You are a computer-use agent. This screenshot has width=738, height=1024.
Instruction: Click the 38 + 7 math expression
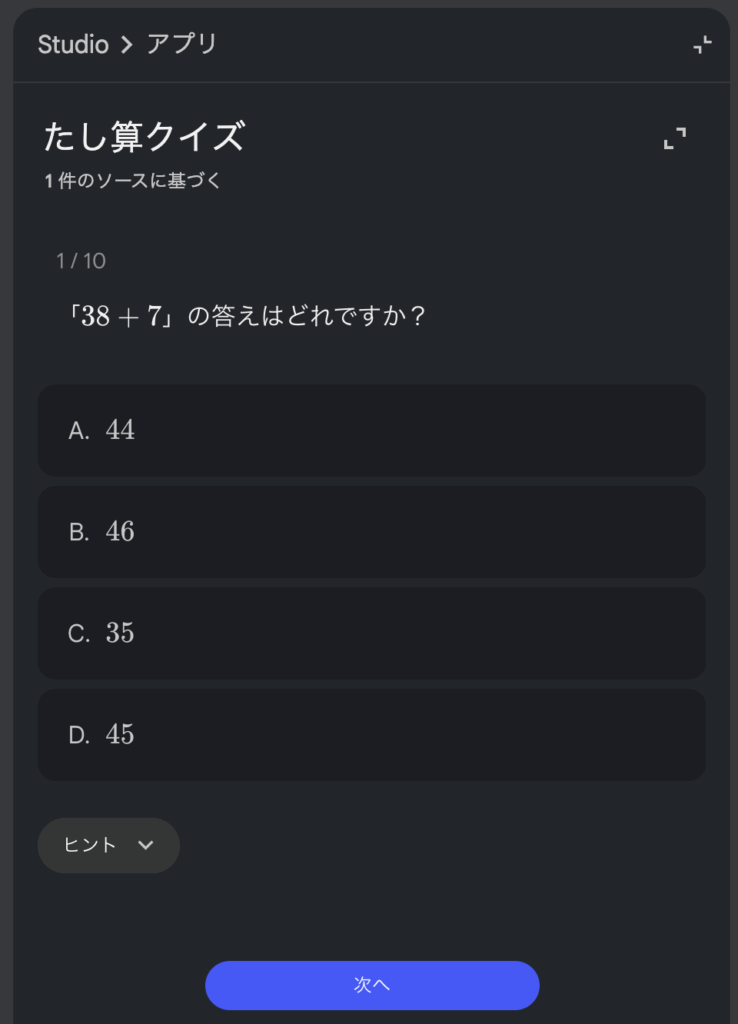(121, 316)
